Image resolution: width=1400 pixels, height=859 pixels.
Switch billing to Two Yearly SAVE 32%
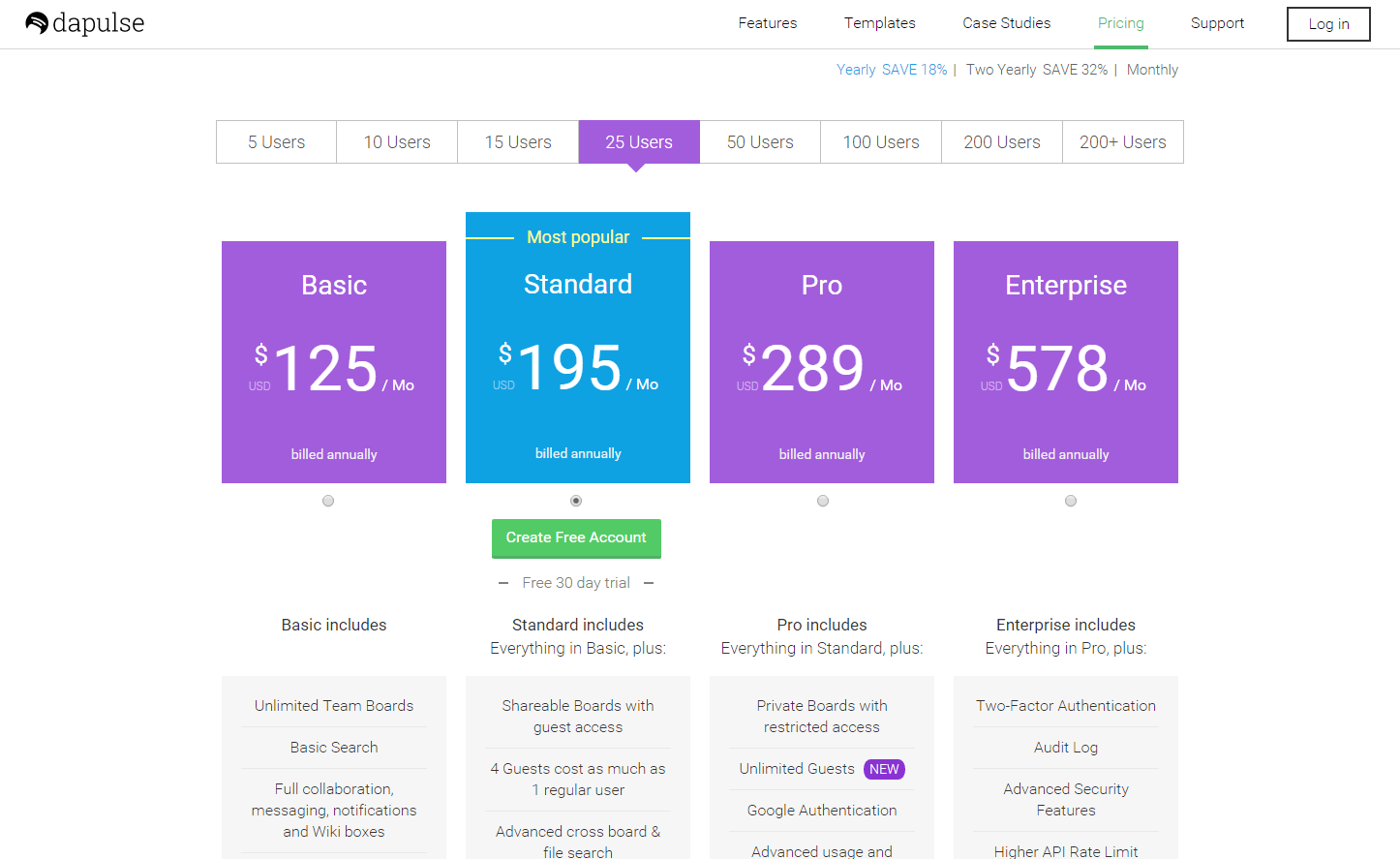[1037, 70]
